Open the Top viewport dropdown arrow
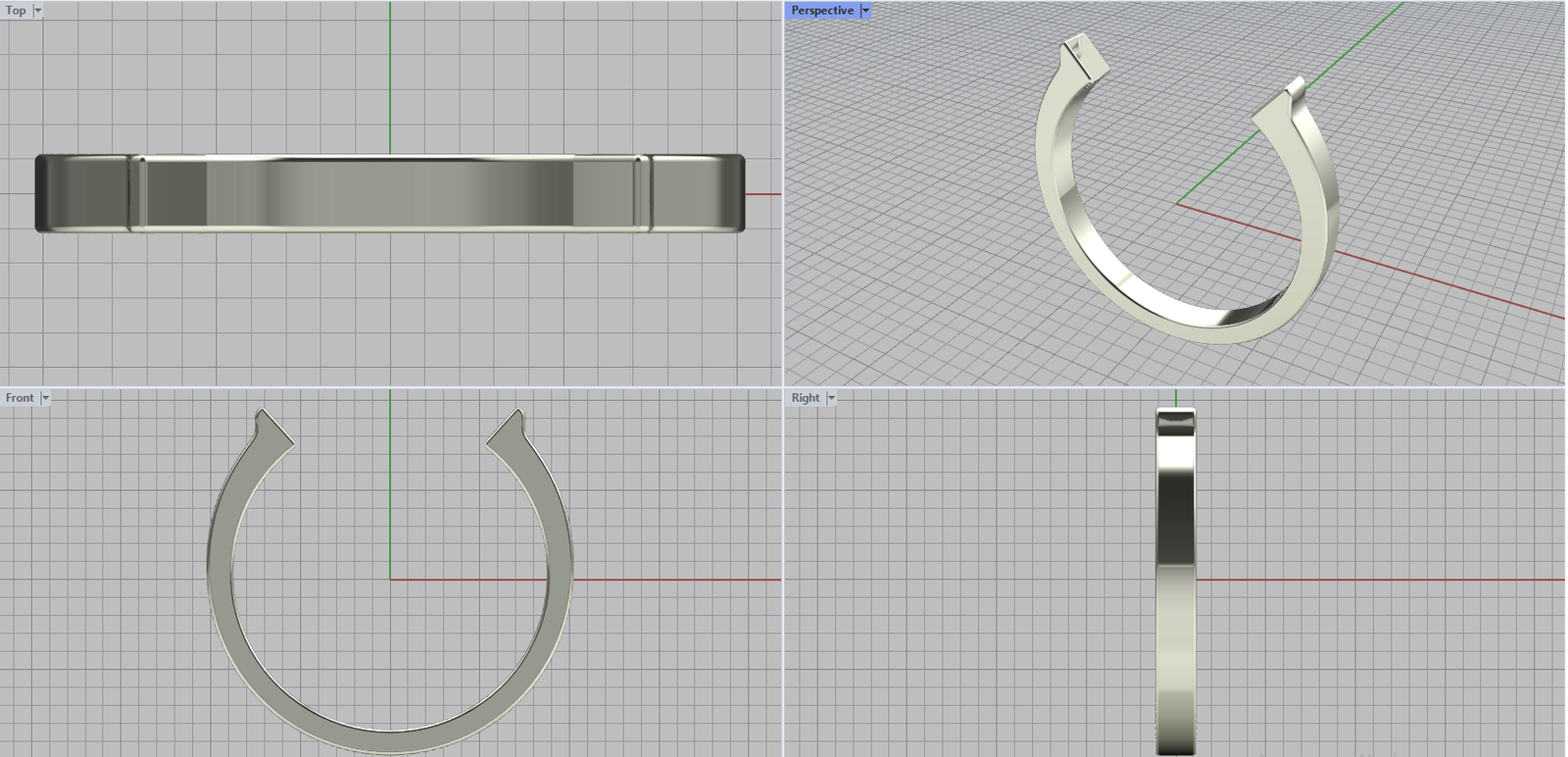The height and width of the screenshot is (757, 1568). [x=38, y=11]
